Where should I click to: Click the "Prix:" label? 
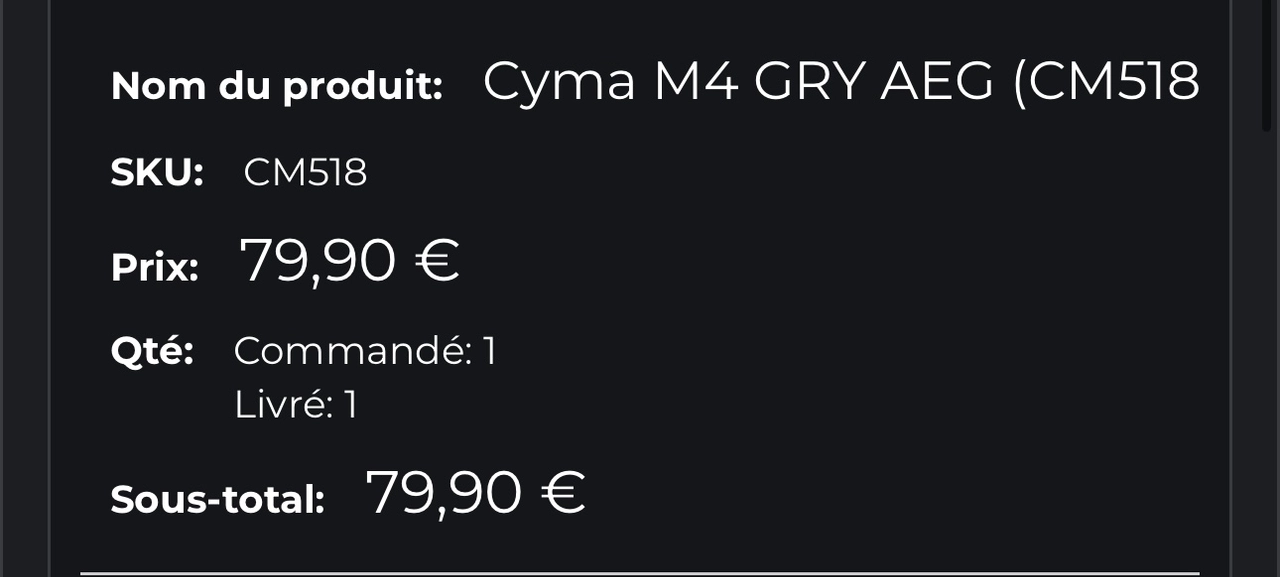(155, 267)
